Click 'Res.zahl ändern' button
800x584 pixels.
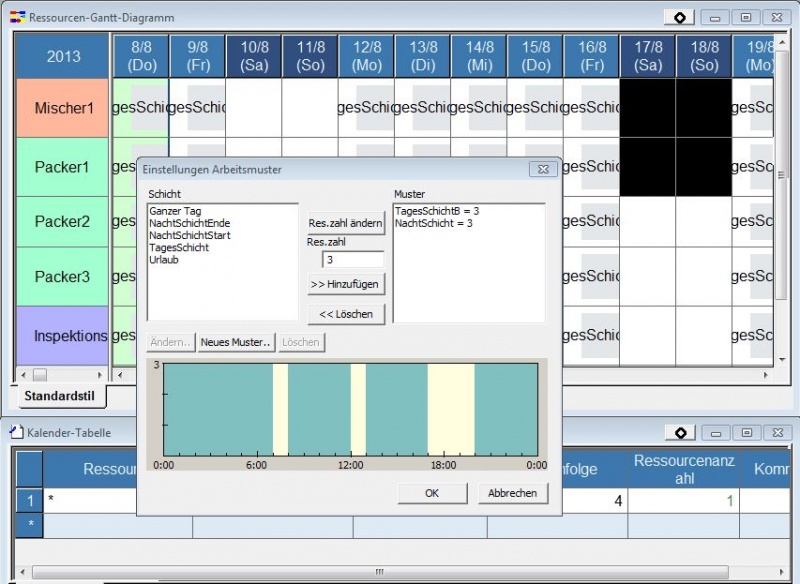346,223
